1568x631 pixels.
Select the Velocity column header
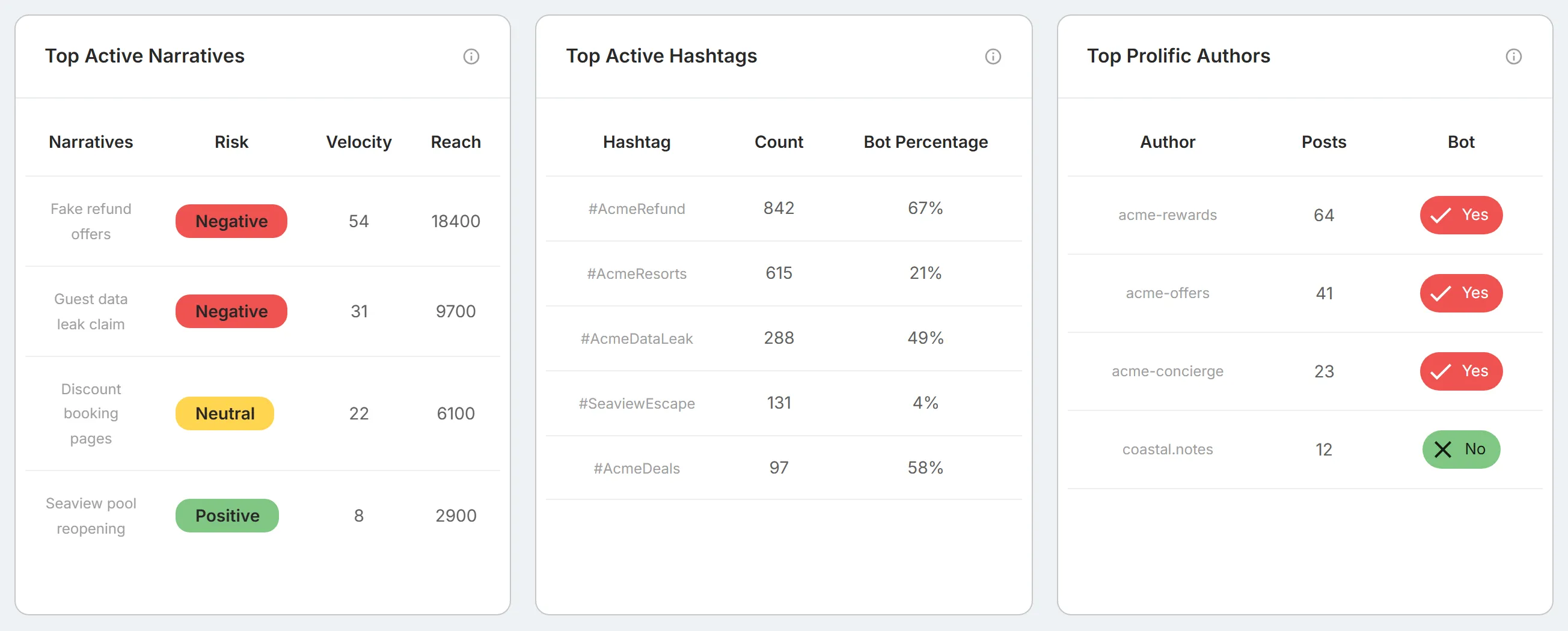(x=358, y=142)
